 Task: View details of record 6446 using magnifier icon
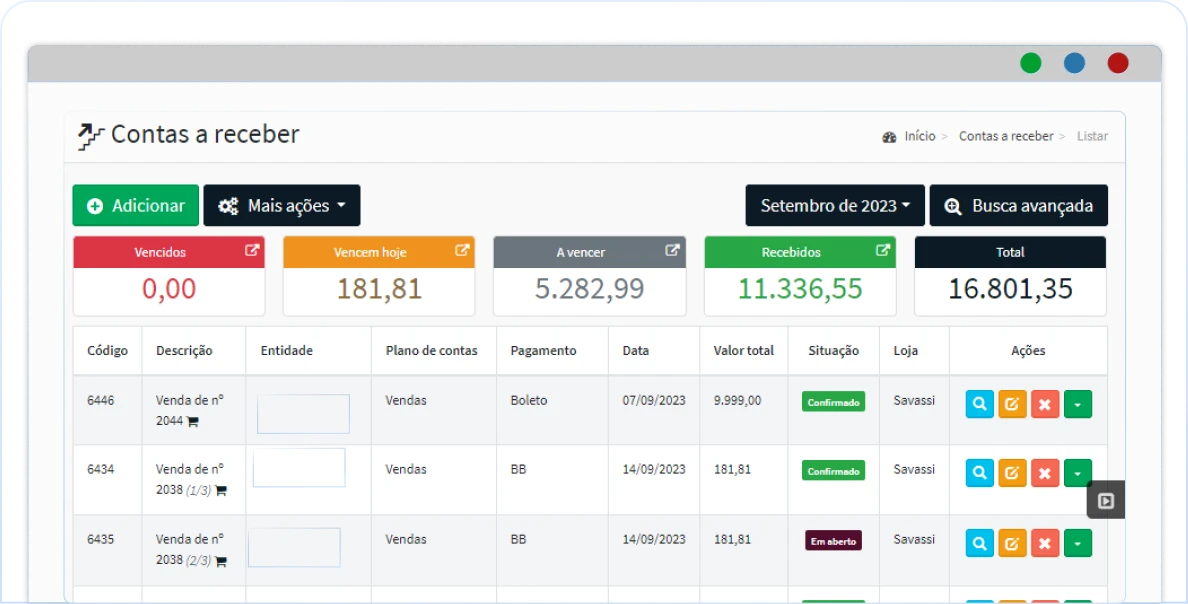pyautogui.click(x=979, y=404)
